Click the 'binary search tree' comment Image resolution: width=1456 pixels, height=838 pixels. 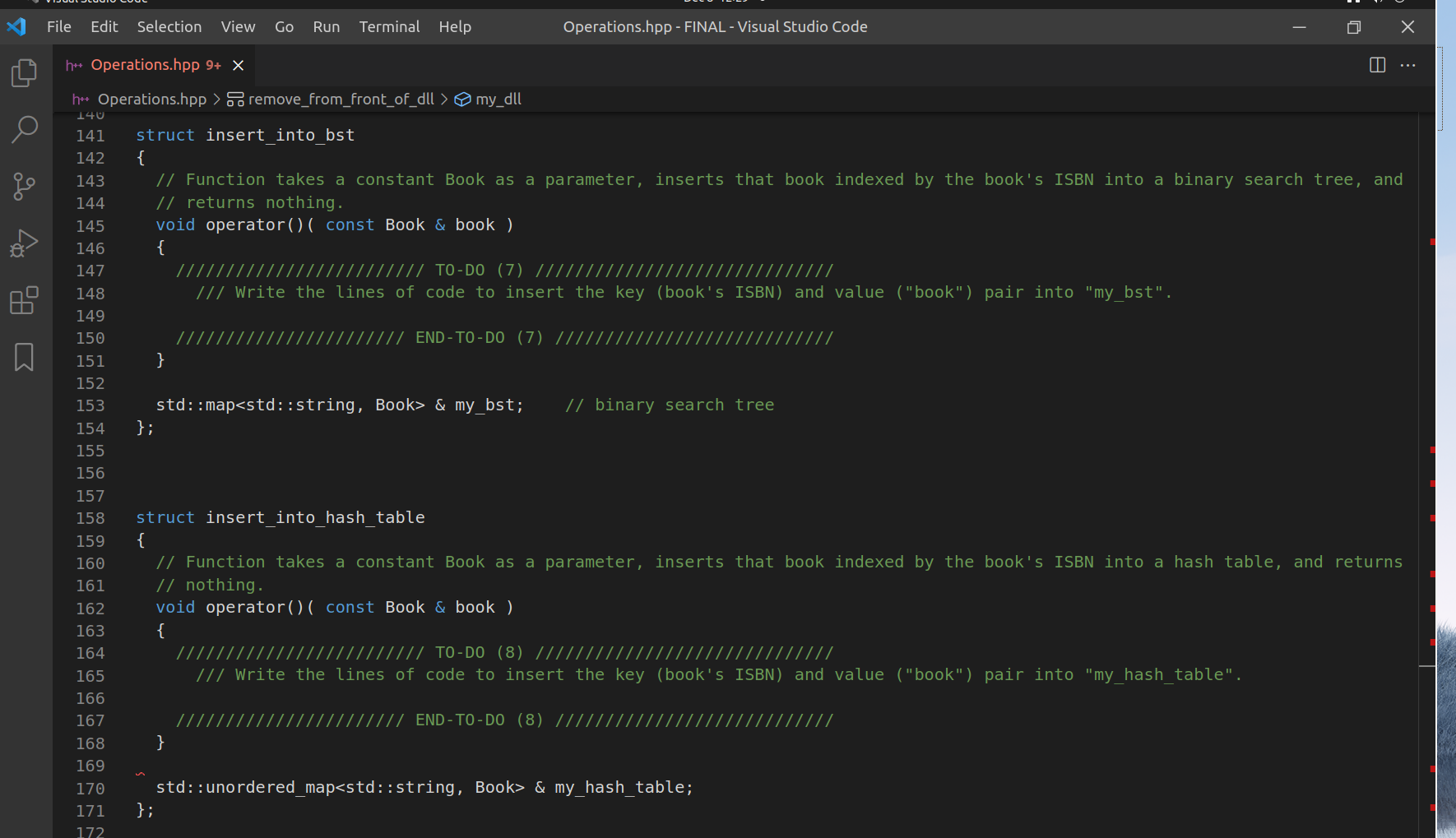(670, 405)
